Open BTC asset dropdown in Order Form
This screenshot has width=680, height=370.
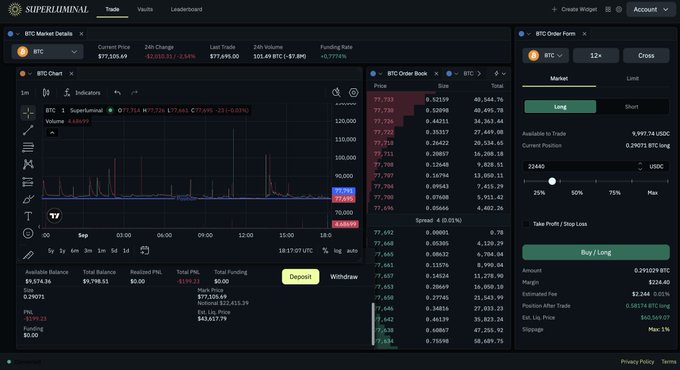545,56
